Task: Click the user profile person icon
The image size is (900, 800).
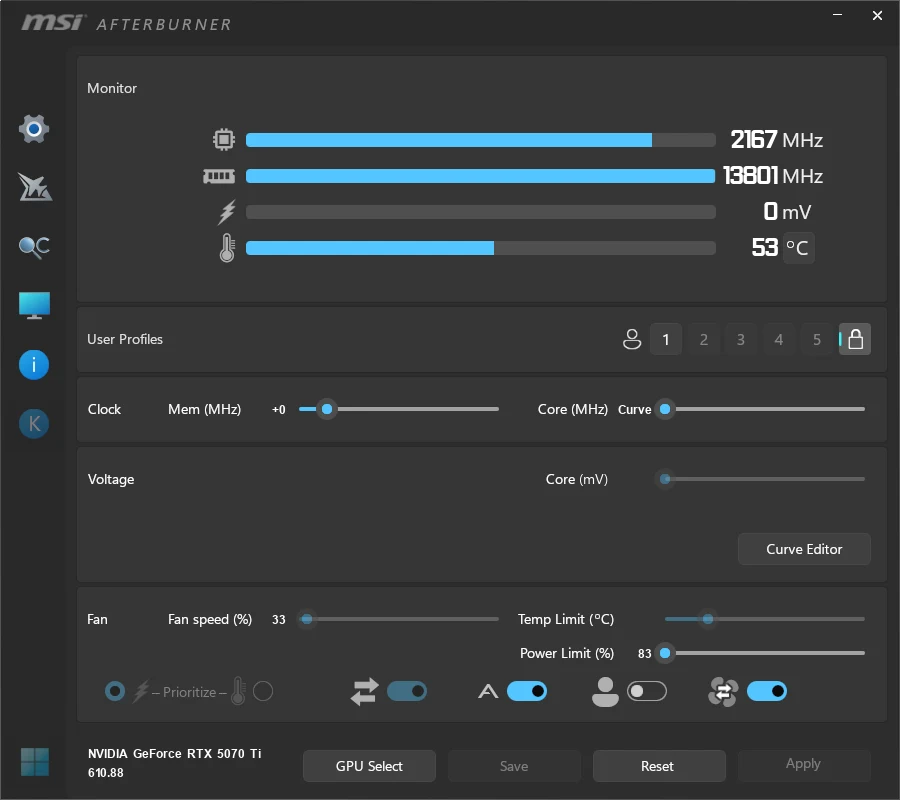Action: tap(632, 339)
